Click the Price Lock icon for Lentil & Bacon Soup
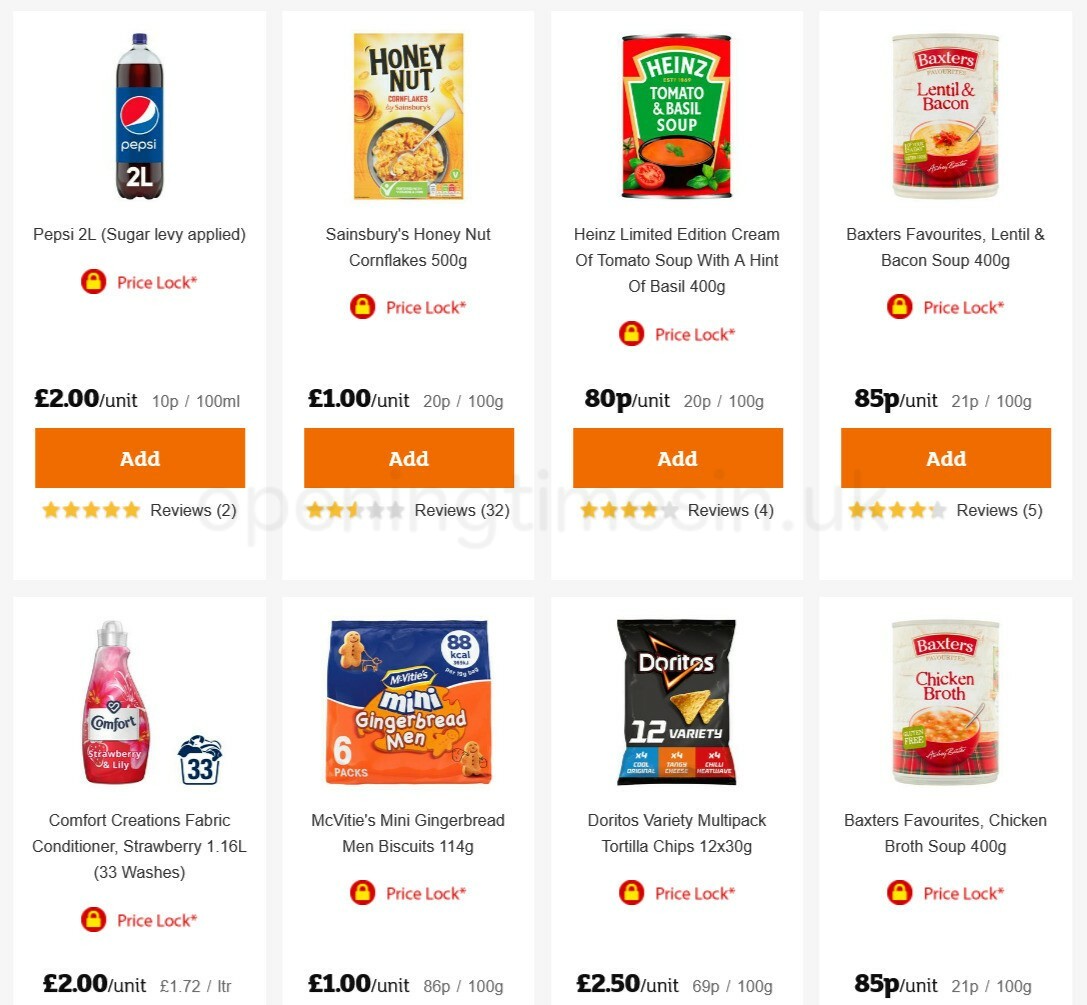This screenshot has height=1005, width=1087. pos(899,307)
